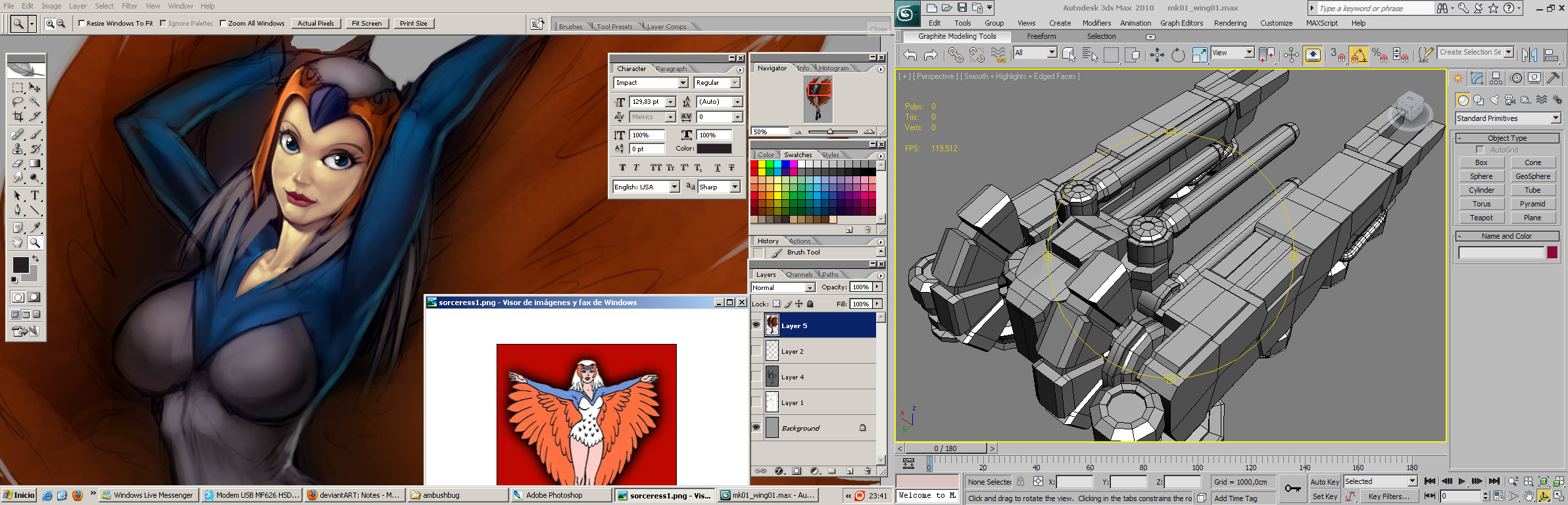The width and height of the screenshot is (1568, 505).
Task: Hide the Background layer
Action: click(756, 427)
